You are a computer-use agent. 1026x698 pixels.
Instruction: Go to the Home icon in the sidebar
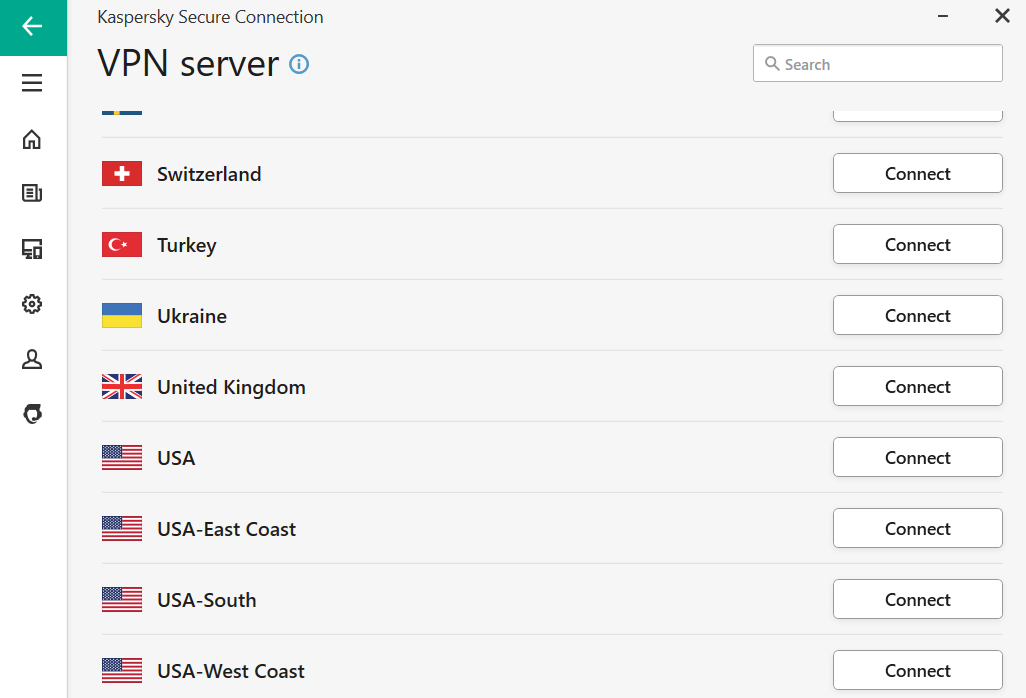point(32,139)
